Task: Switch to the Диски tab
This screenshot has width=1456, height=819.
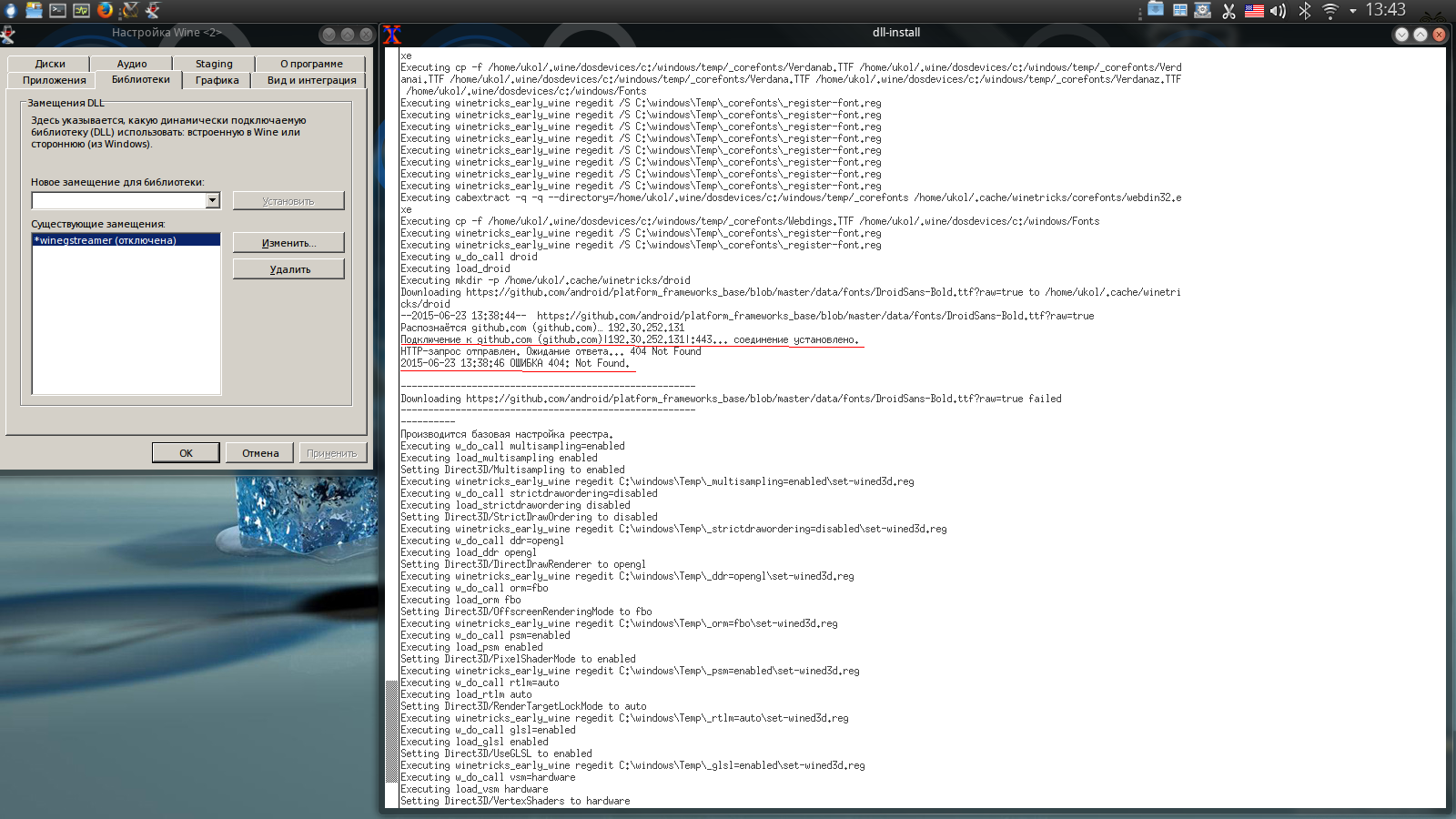Action: (x=50, y=64)
